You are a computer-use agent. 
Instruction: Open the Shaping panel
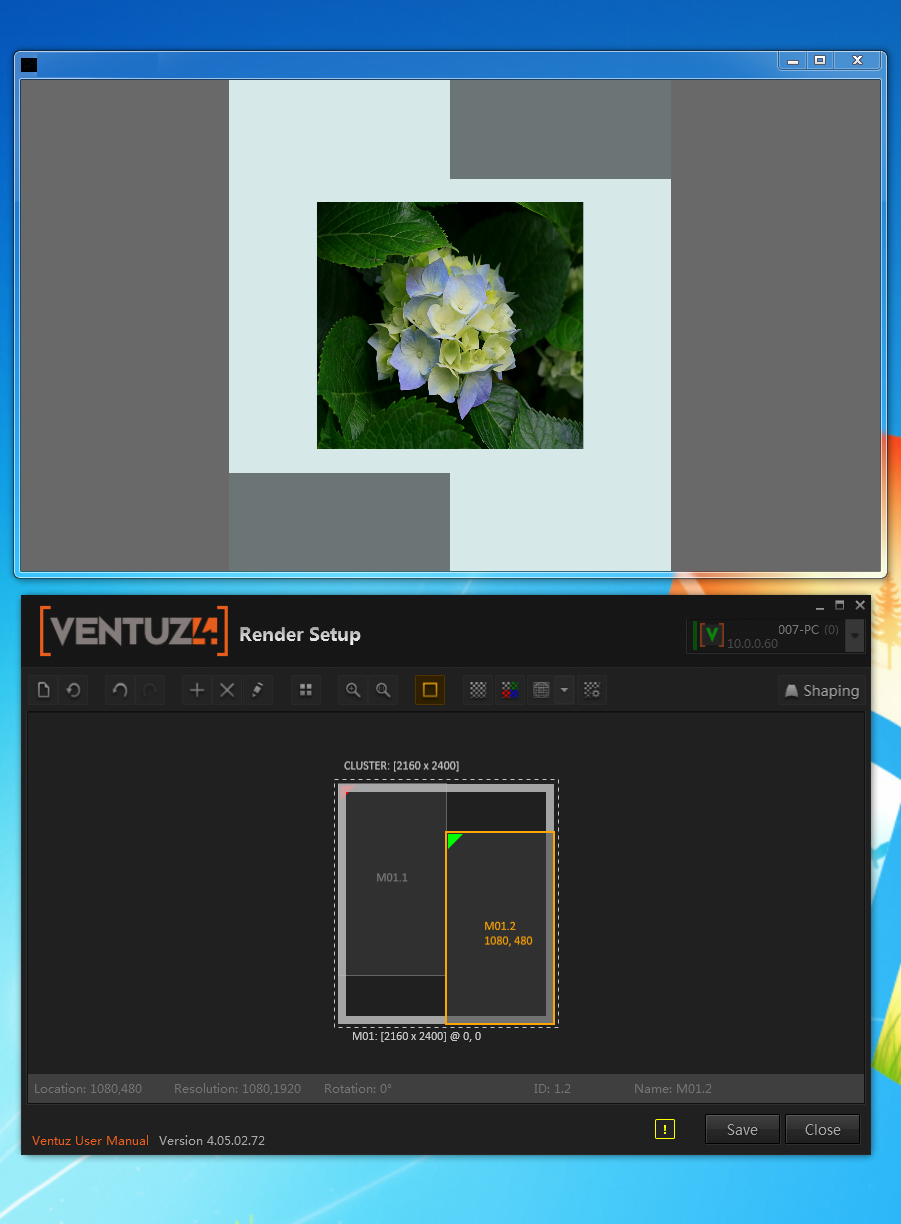[820, 690]
